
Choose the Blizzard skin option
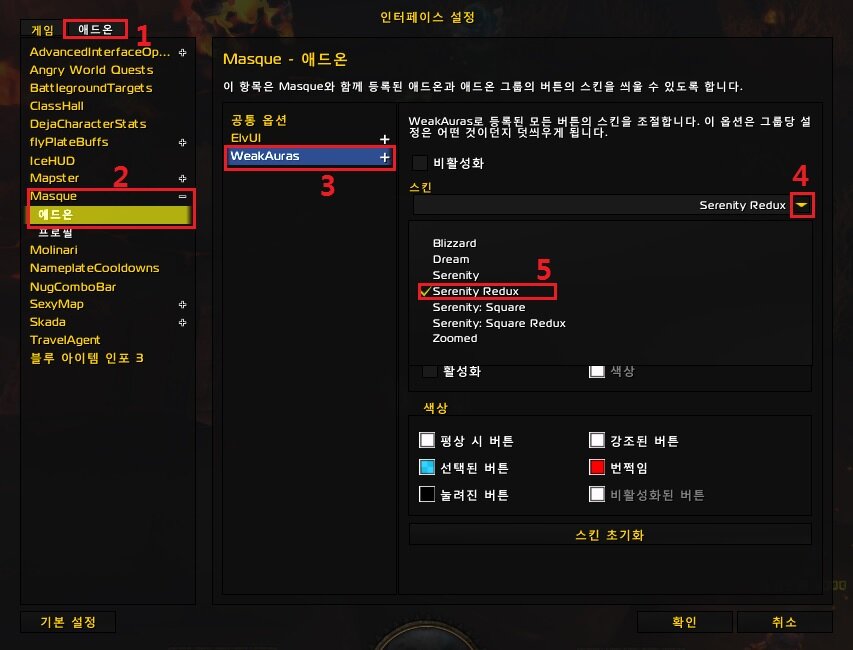coord(454,243)
